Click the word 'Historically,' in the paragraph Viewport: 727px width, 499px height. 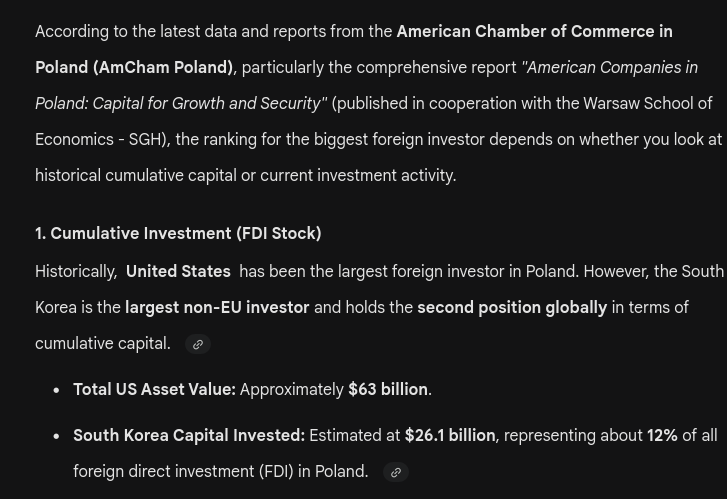click(77, 271)
